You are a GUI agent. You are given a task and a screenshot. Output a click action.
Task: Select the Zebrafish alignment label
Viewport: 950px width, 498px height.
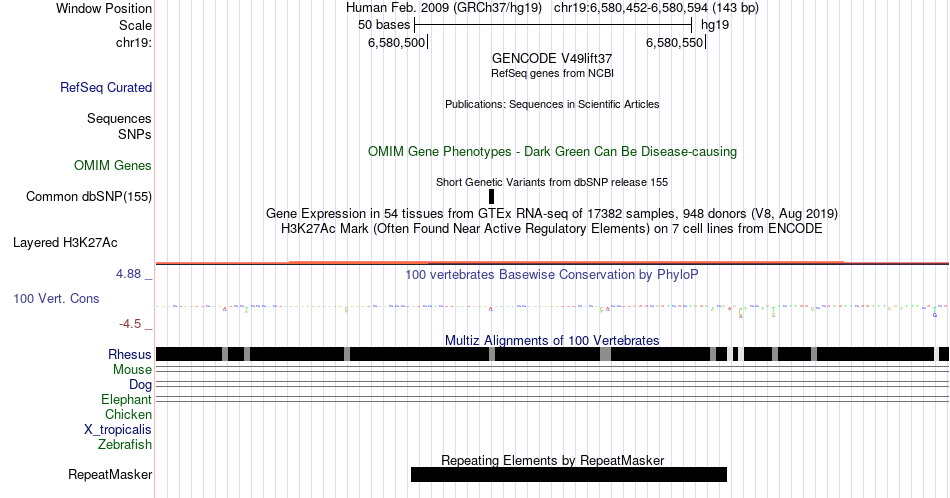(125, 444)
